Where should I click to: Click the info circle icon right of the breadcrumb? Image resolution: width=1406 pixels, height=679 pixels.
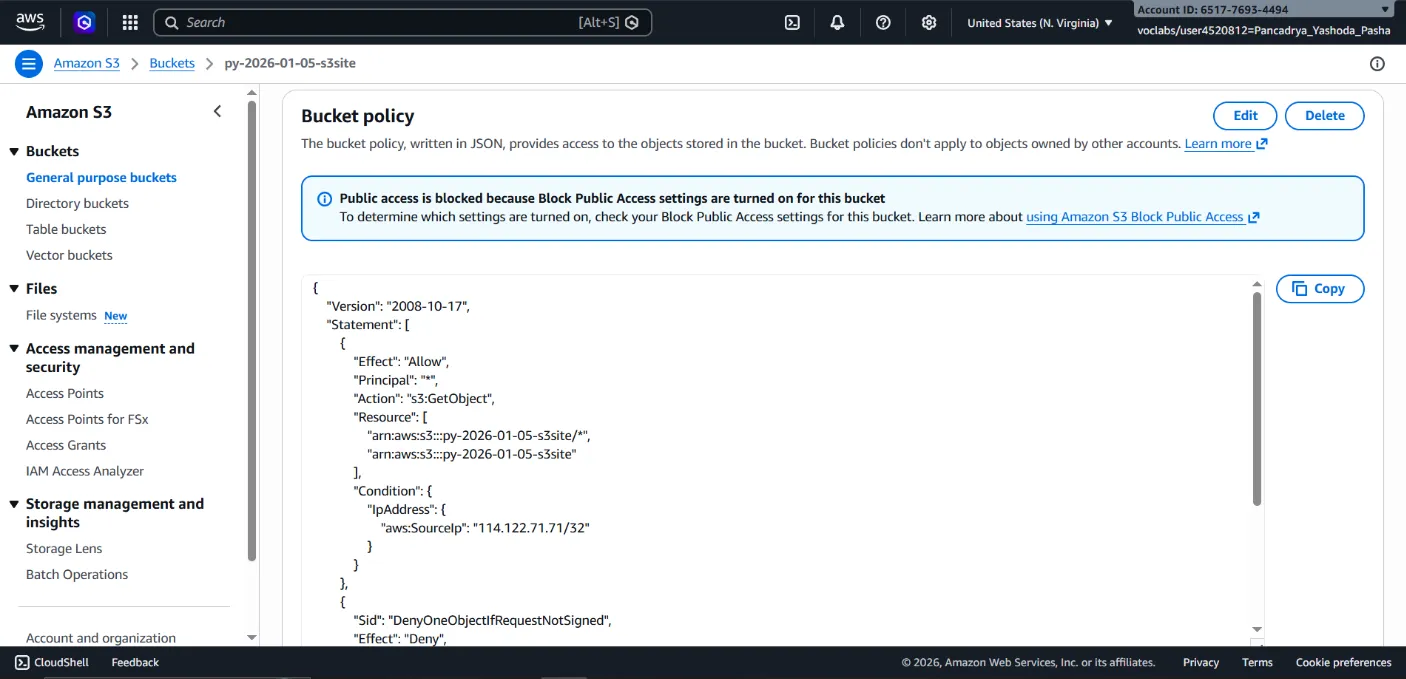pyautogui.click(x=1377, y=63)
